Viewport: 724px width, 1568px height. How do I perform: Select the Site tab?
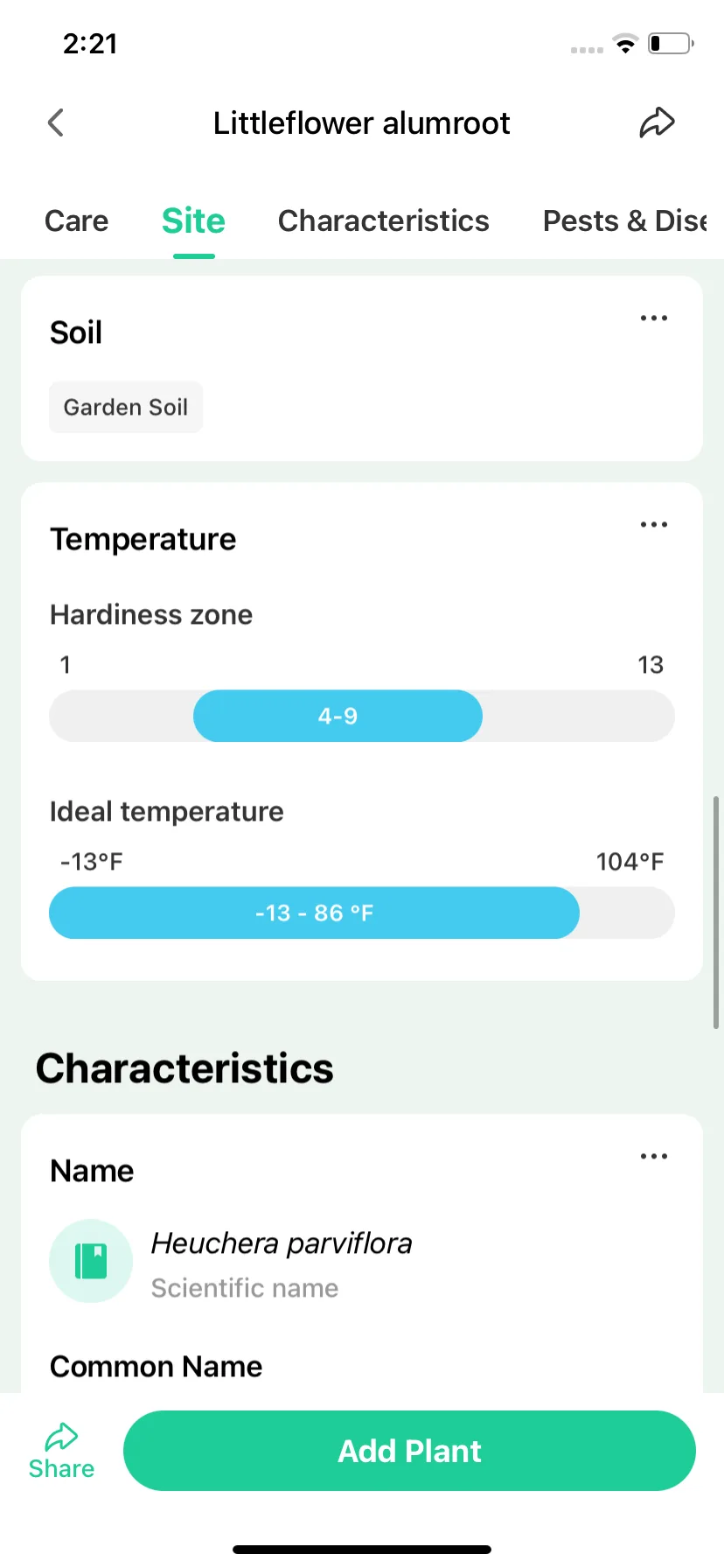pyautogui.click(x=193, y=220)
